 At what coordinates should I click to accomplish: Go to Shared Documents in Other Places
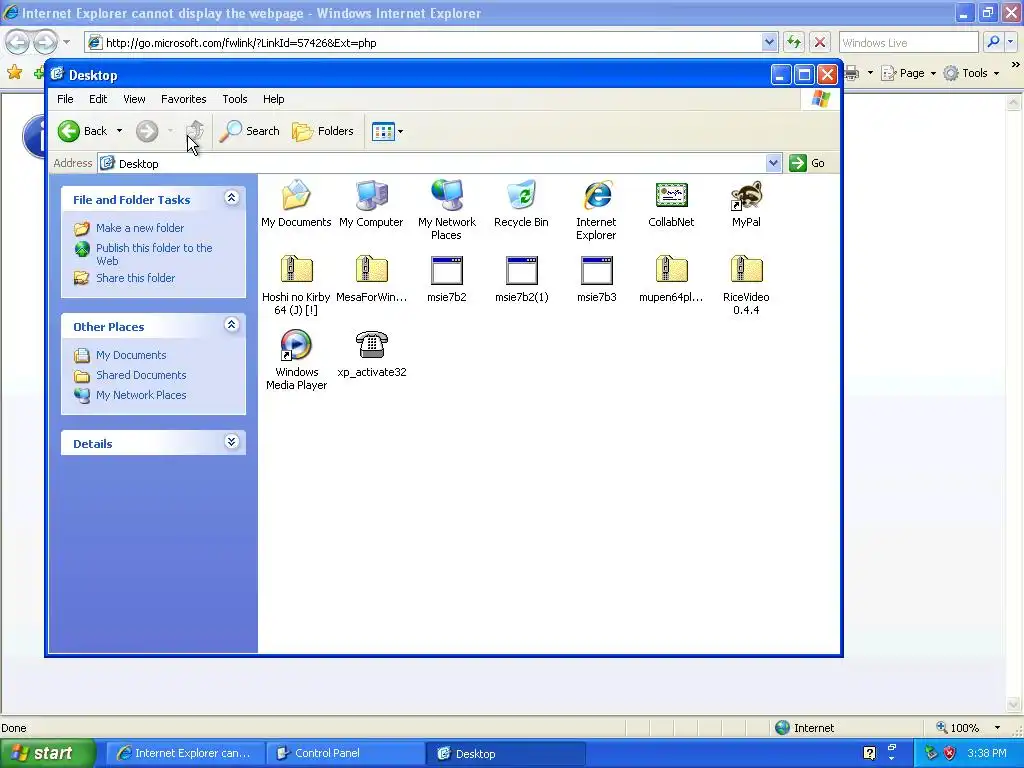pyautogui.click(x=141, y=375)
